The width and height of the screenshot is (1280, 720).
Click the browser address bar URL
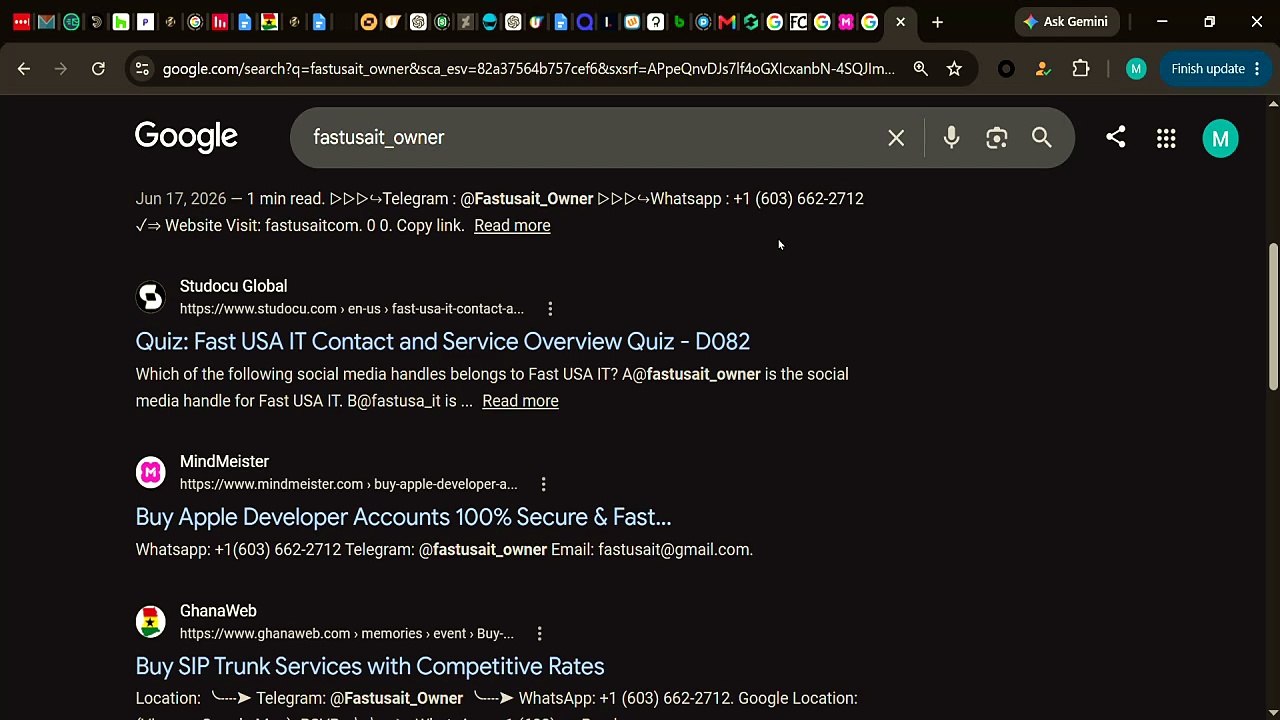(x=528, y=69)
